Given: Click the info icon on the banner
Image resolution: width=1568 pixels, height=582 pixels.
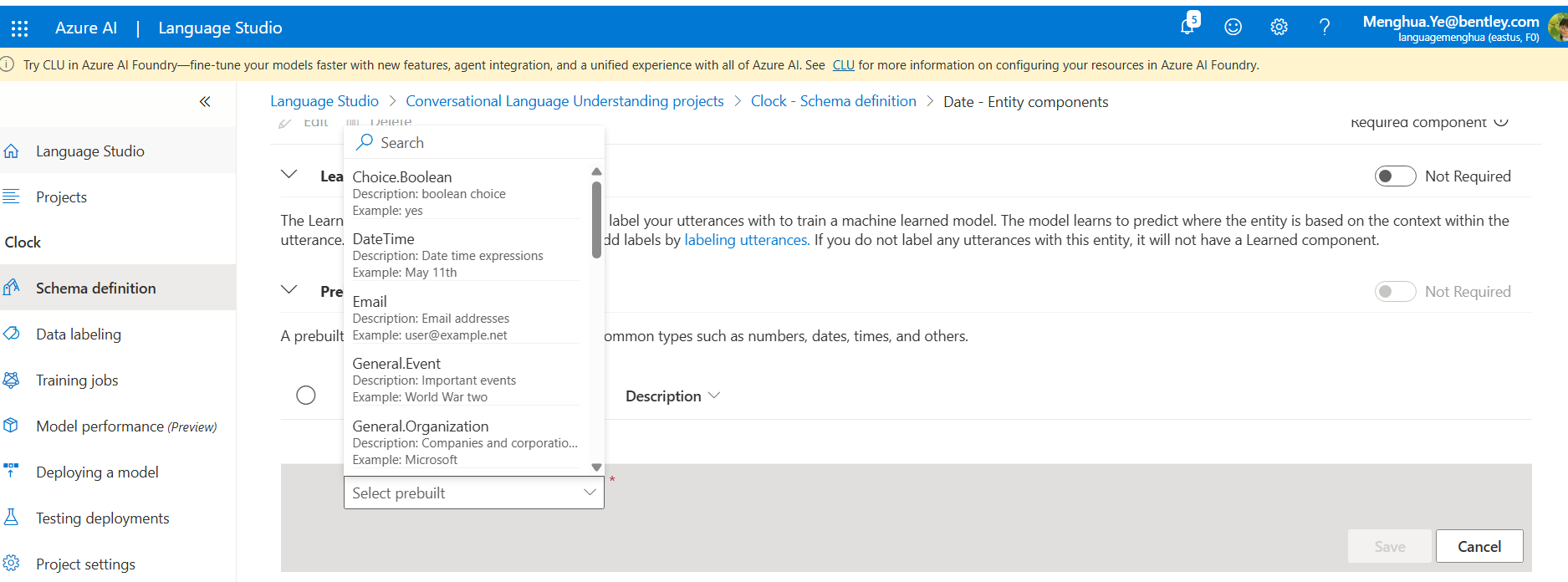Looking at the screenshot, I should [x=7, y=64].
